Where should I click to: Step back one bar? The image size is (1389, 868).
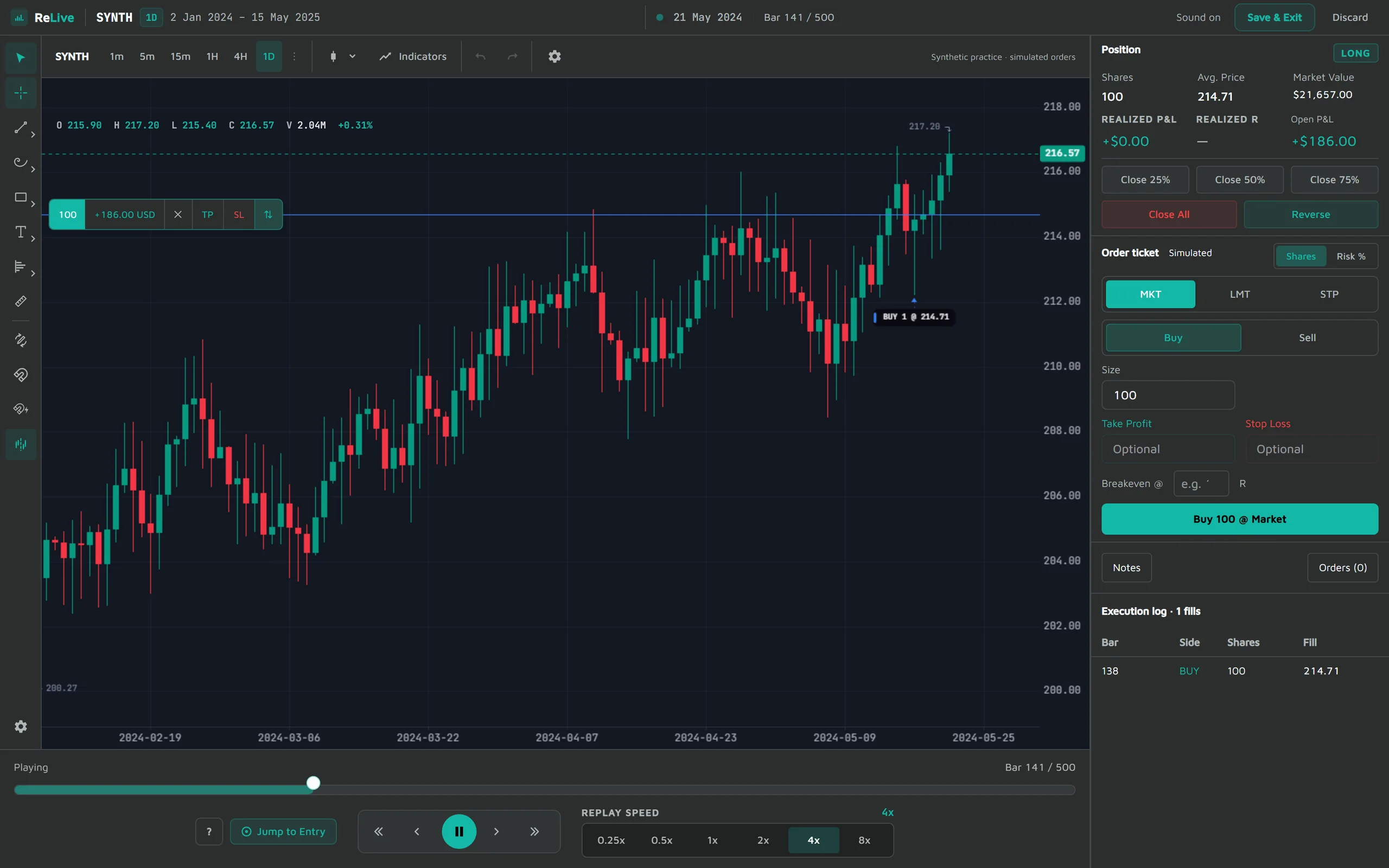click(417, 831)
